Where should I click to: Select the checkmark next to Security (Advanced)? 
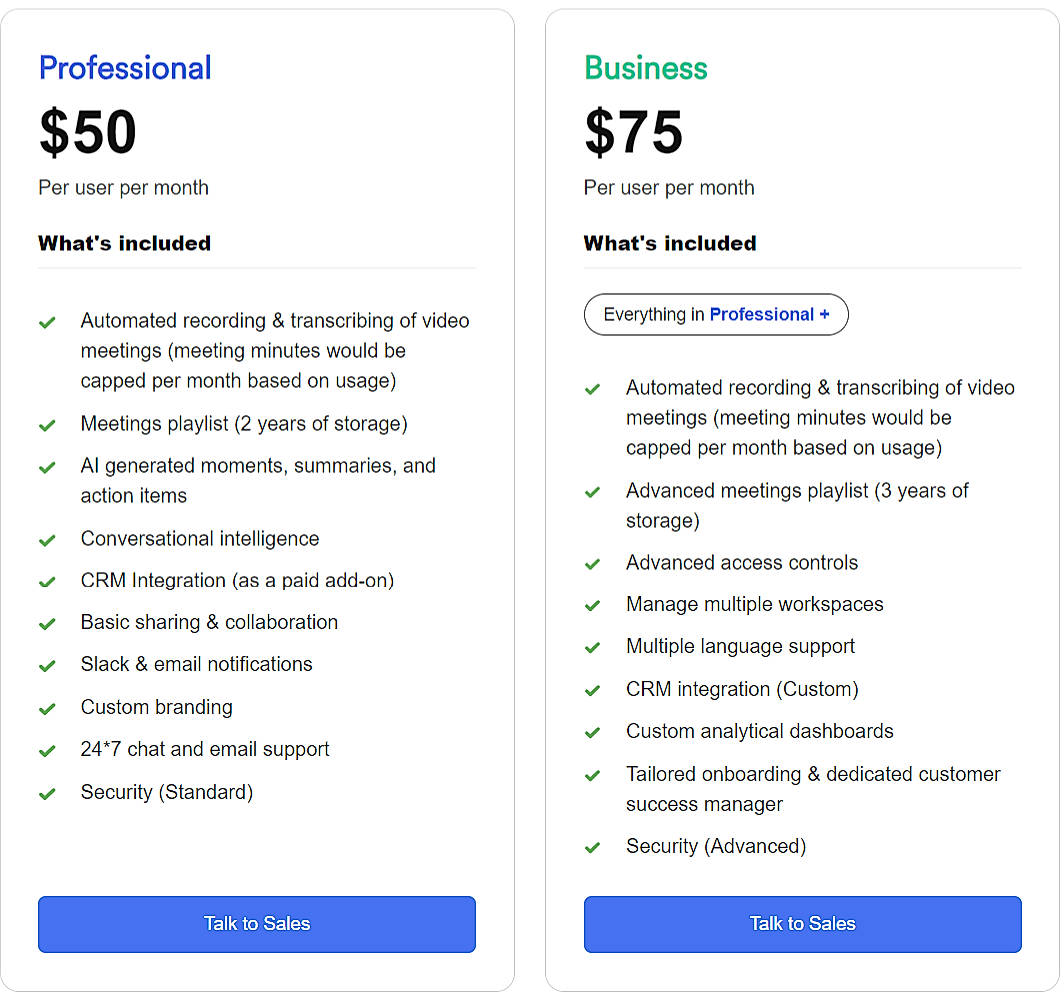click(593, 847)
